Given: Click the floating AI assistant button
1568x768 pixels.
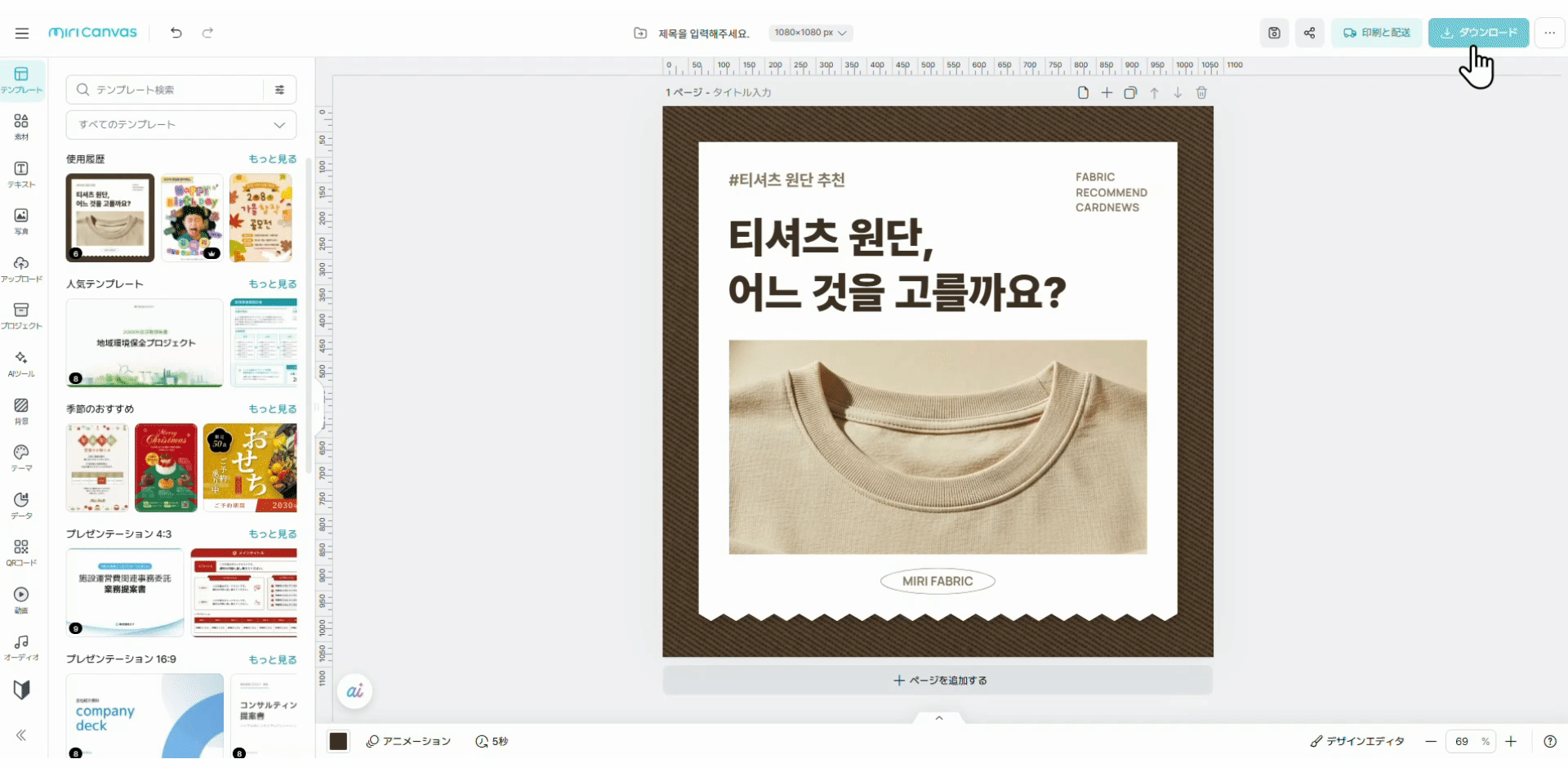Looking at the screenshot, I should 354,690.
